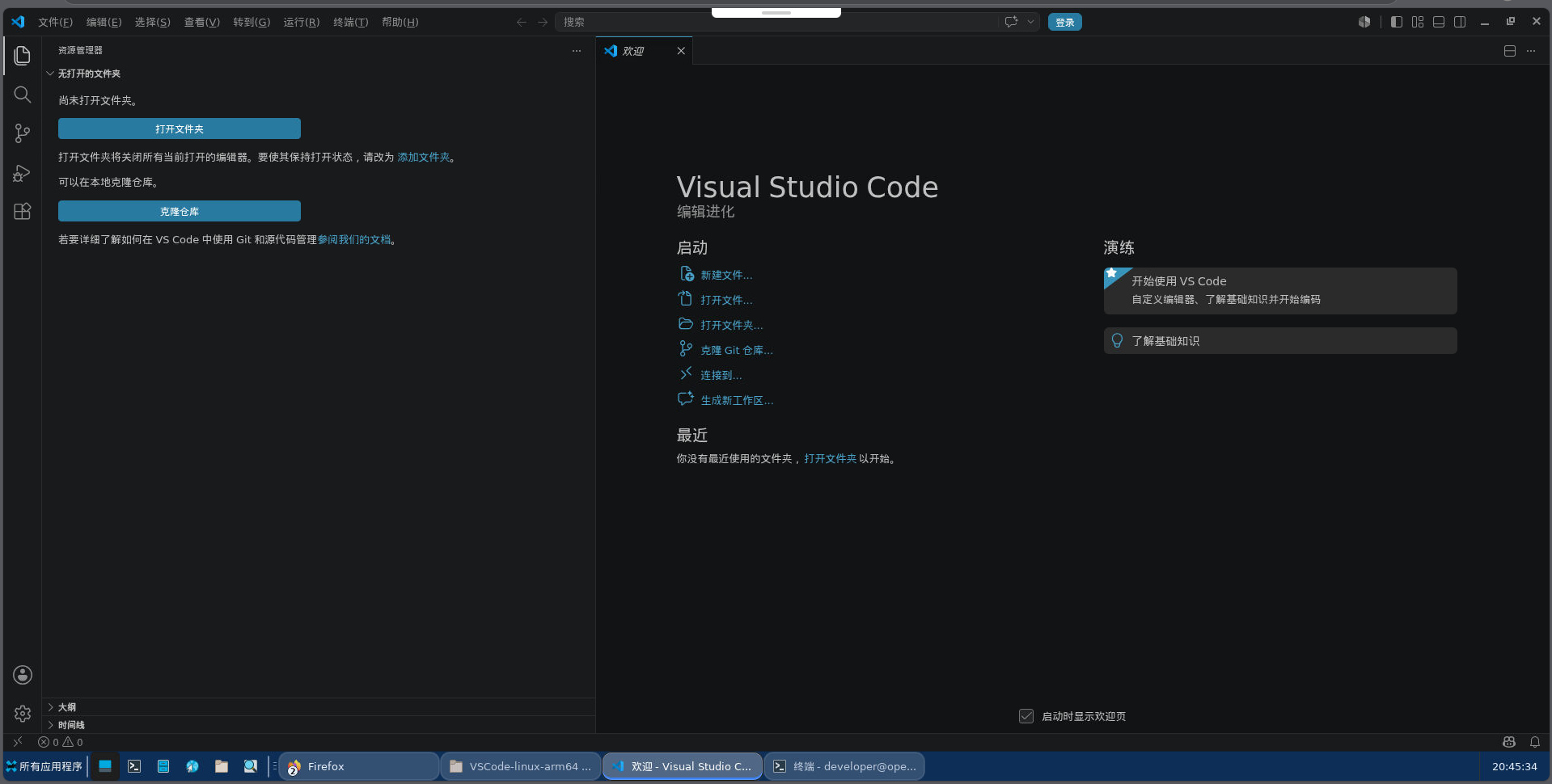Open the 选择(S) menu
The image size is (1552, 784).
click(152, 22)
